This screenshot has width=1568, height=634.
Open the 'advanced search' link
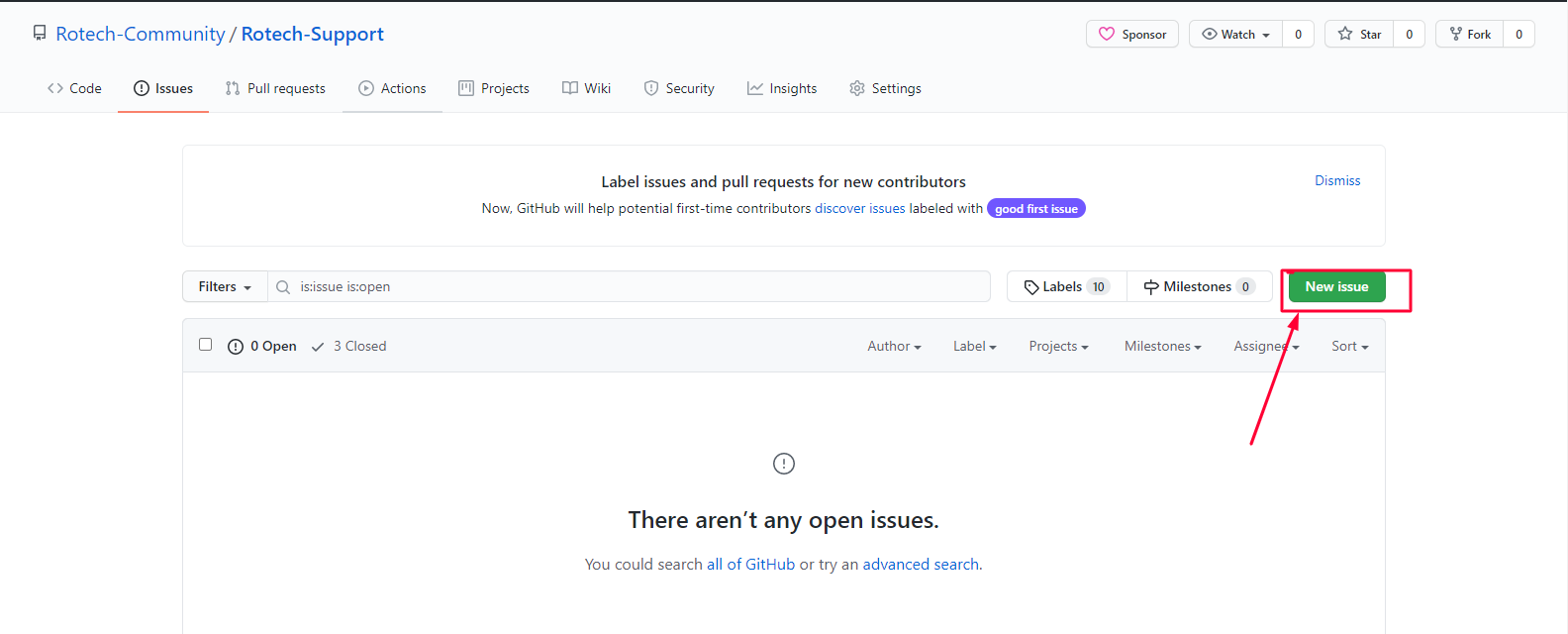[921, 564]
